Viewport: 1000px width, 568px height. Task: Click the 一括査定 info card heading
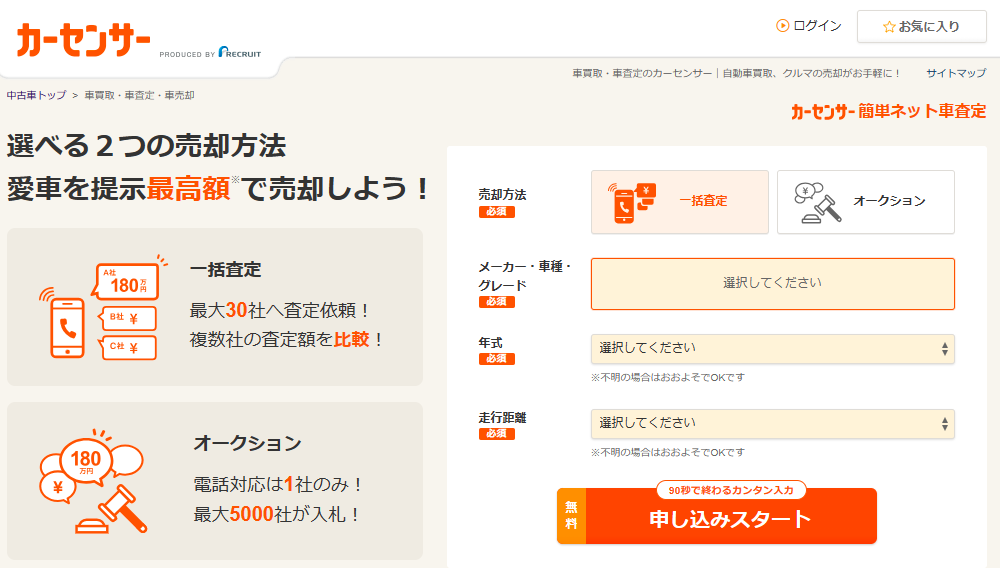(226, 270)
